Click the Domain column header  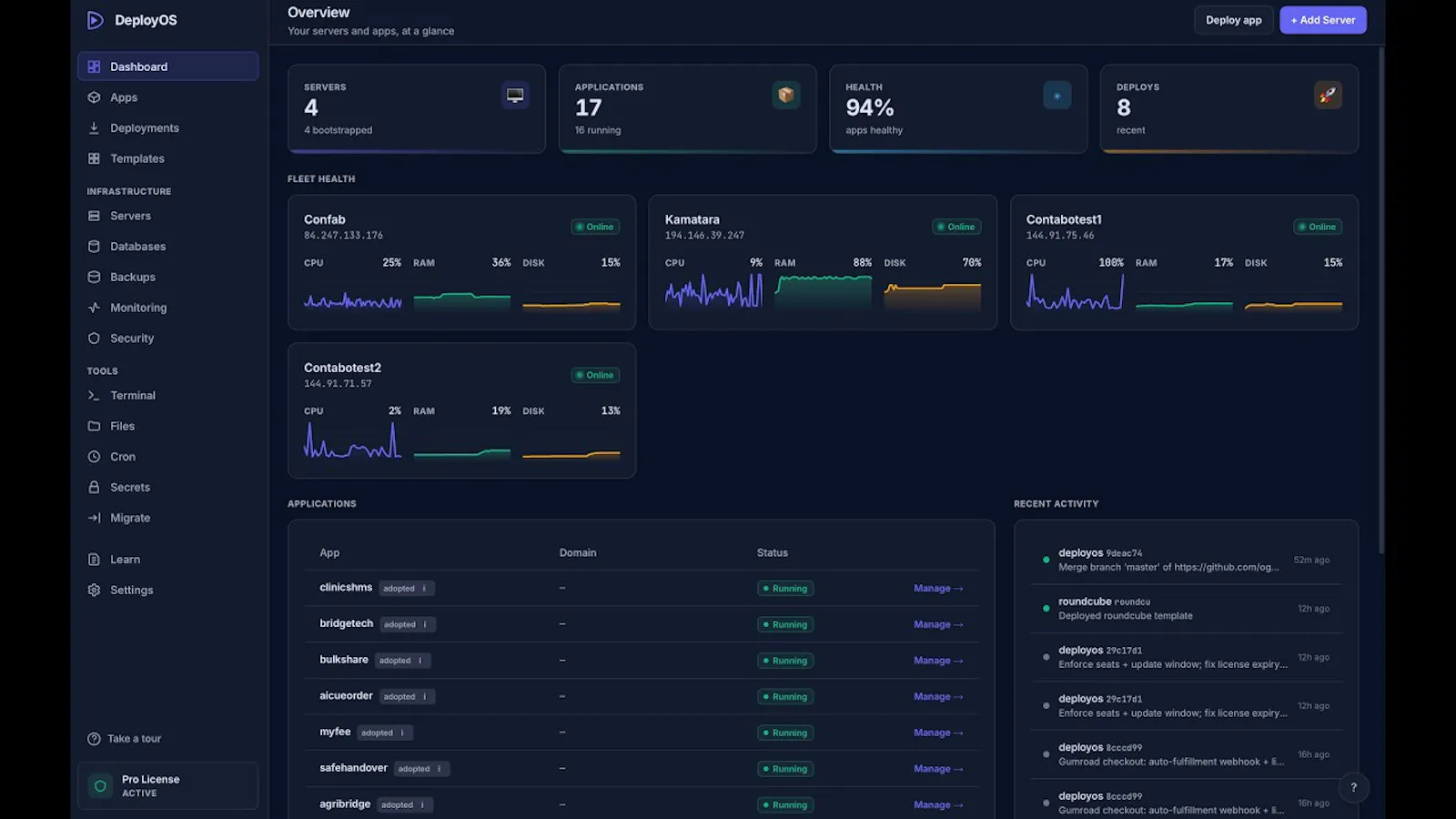coord(578,552)
